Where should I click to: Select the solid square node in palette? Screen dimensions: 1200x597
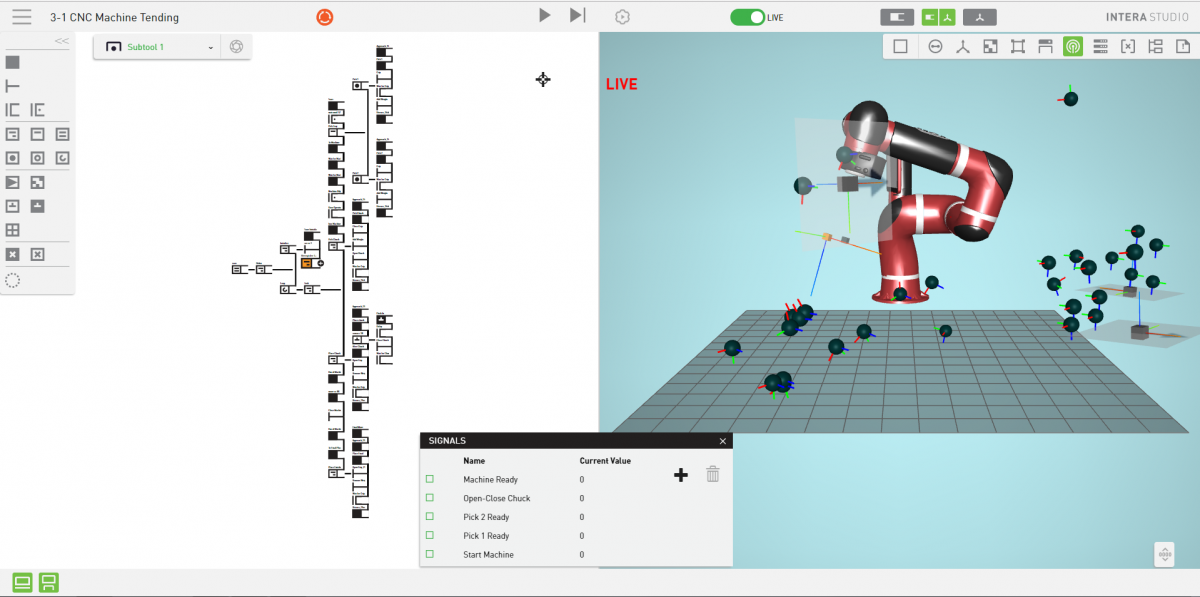tap(12, 62)
